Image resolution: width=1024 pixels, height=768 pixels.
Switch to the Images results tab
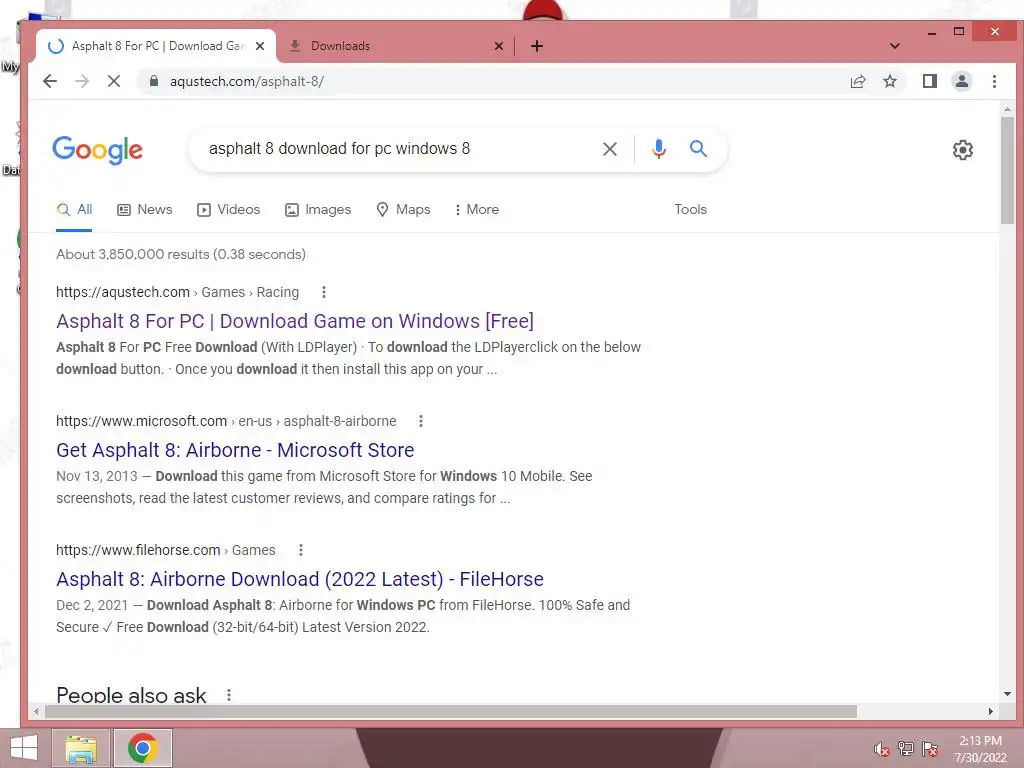pos(318,210)
